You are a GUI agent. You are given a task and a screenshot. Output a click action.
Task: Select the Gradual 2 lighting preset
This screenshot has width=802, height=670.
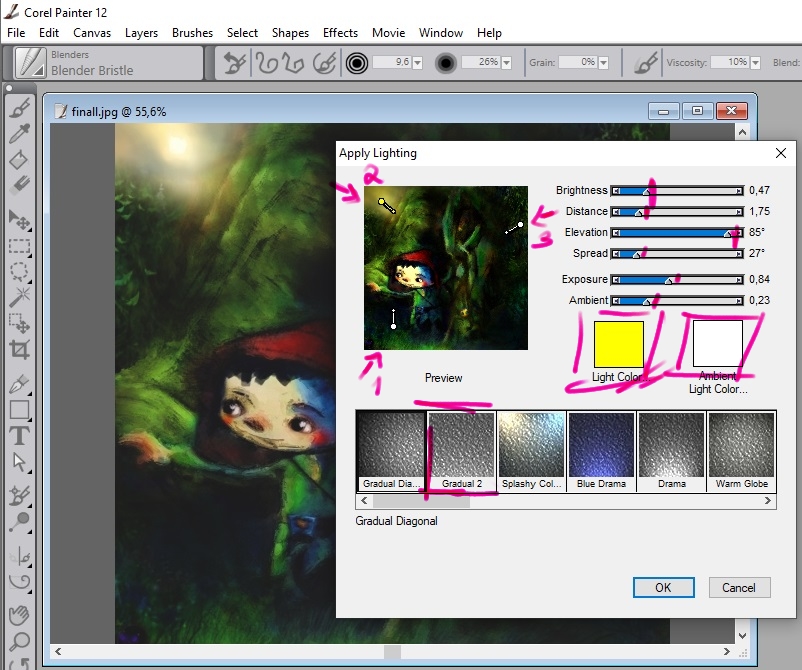tap(462, 451)
